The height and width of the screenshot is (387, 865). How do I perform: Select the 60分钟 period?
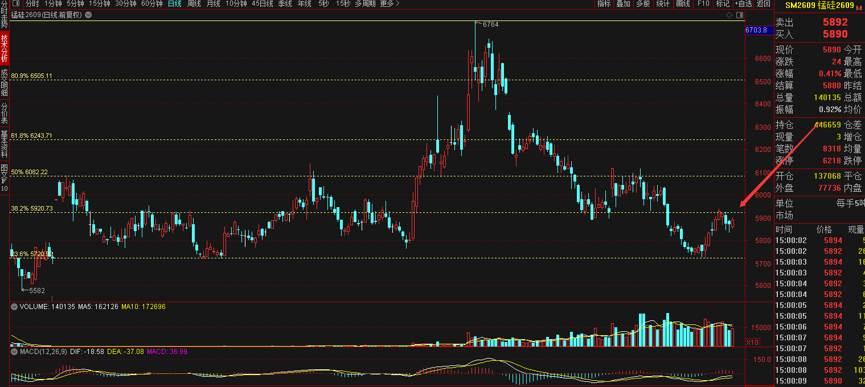pos(151,3)
